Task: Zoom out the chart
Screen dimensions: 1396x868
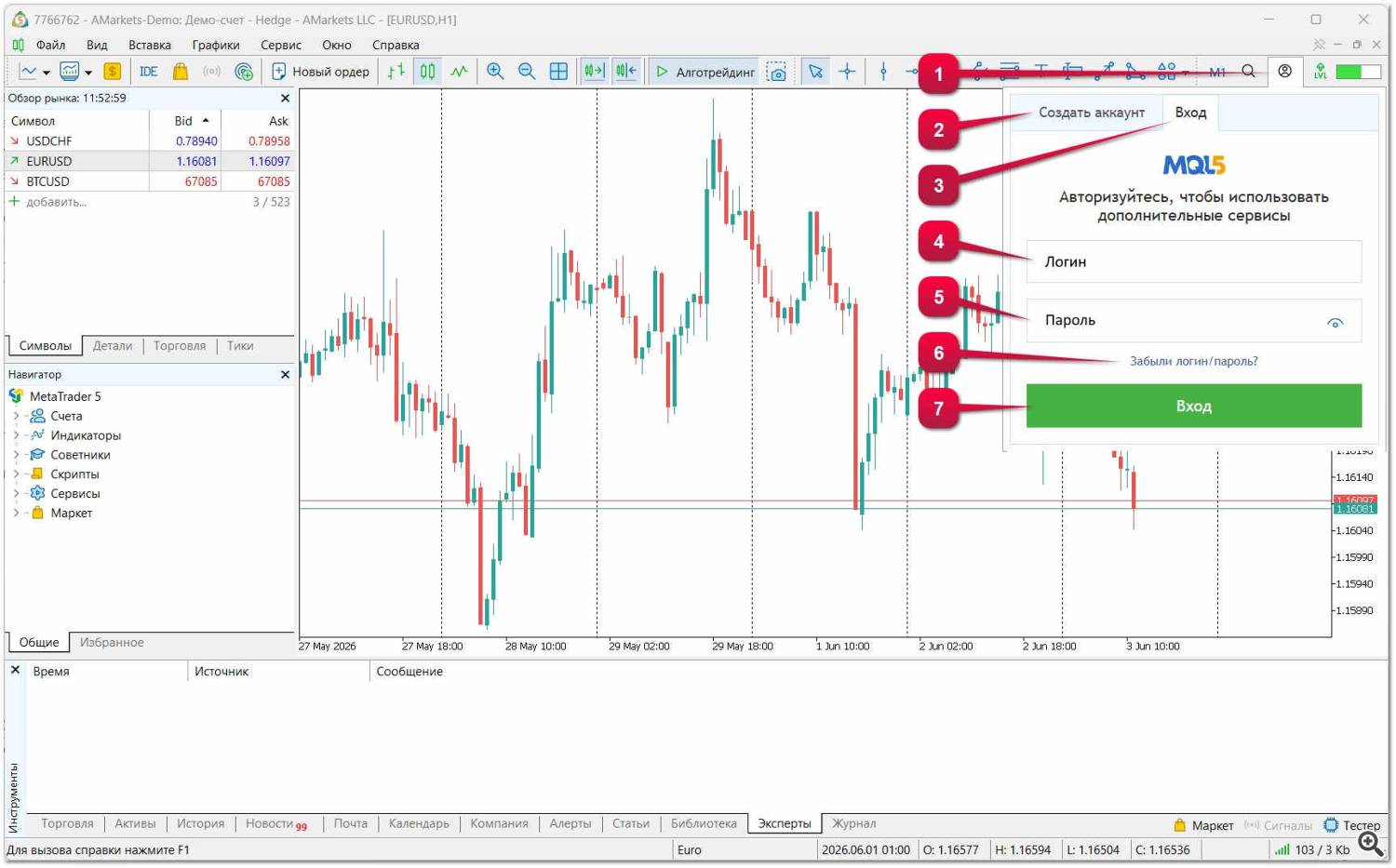Action: tap(527, 72)
